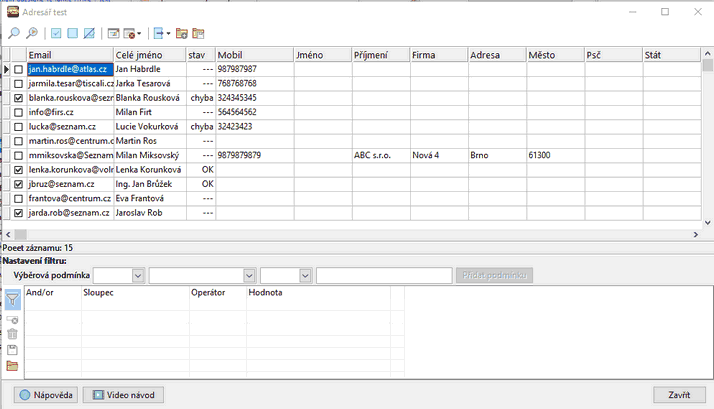Click the magnifier search icon in toolbar

pyautogui.click(x=14, y=33)
